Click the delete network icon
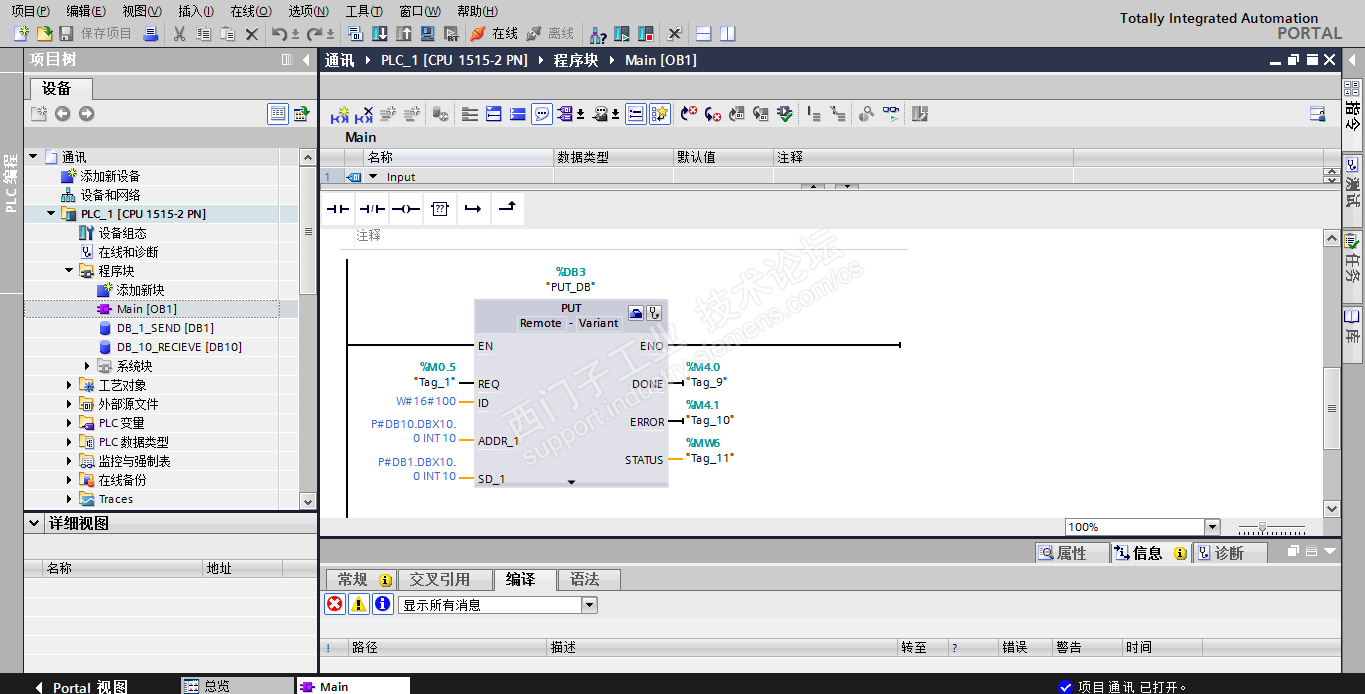Viewport: 1365px width, 694px height. tap(365, 114)
